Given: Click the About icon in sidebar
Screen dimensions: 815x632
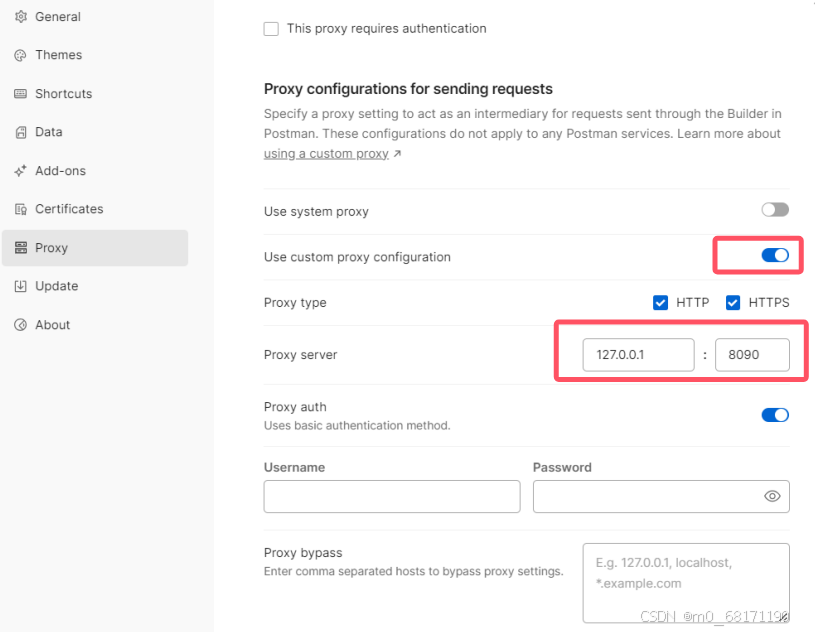Looking at the screenshot, I should pyautogui.click(x=21, y=325).
